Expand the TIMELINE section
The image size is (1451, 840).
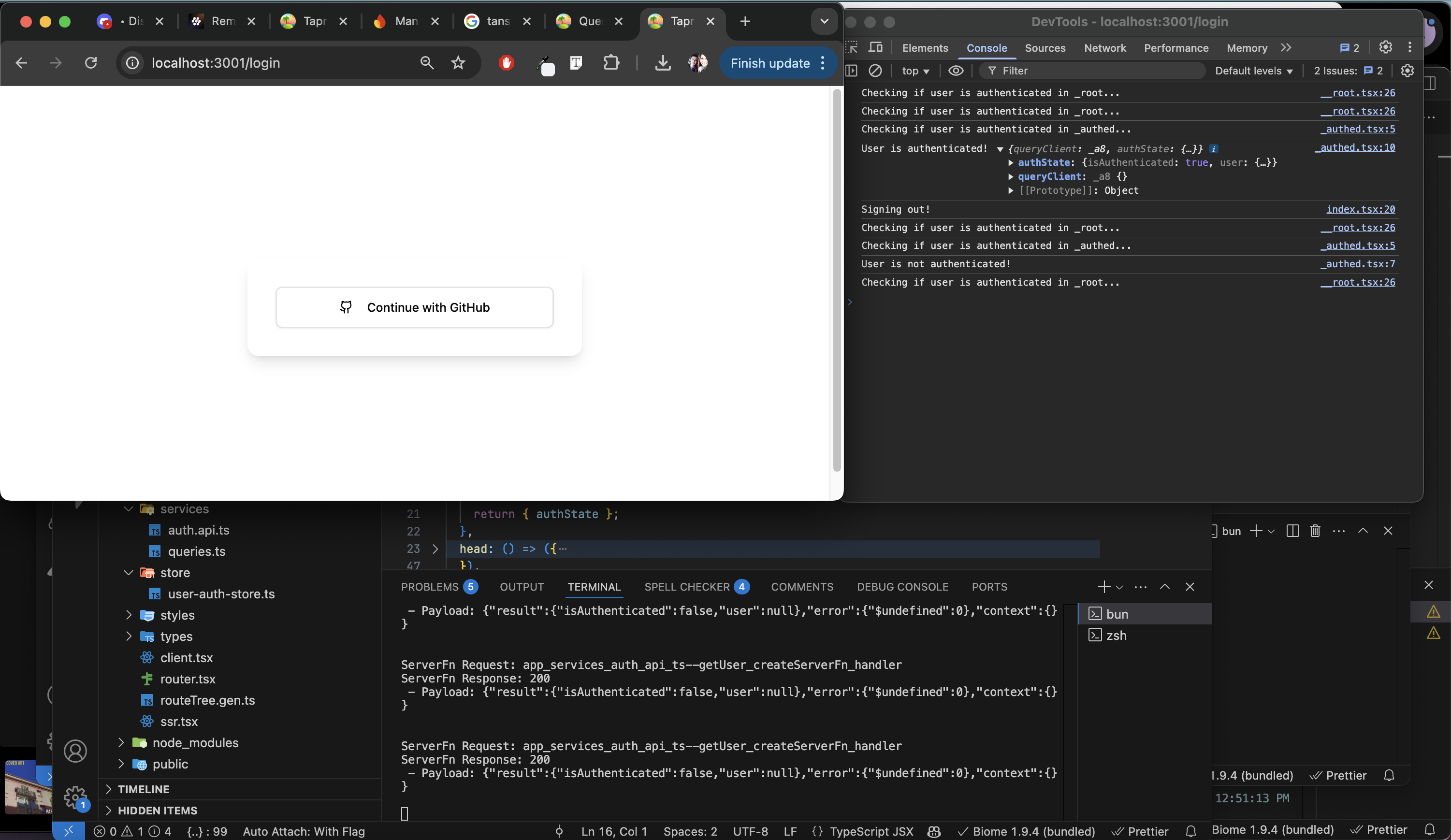pyautogui.click(x=144, y=789)
